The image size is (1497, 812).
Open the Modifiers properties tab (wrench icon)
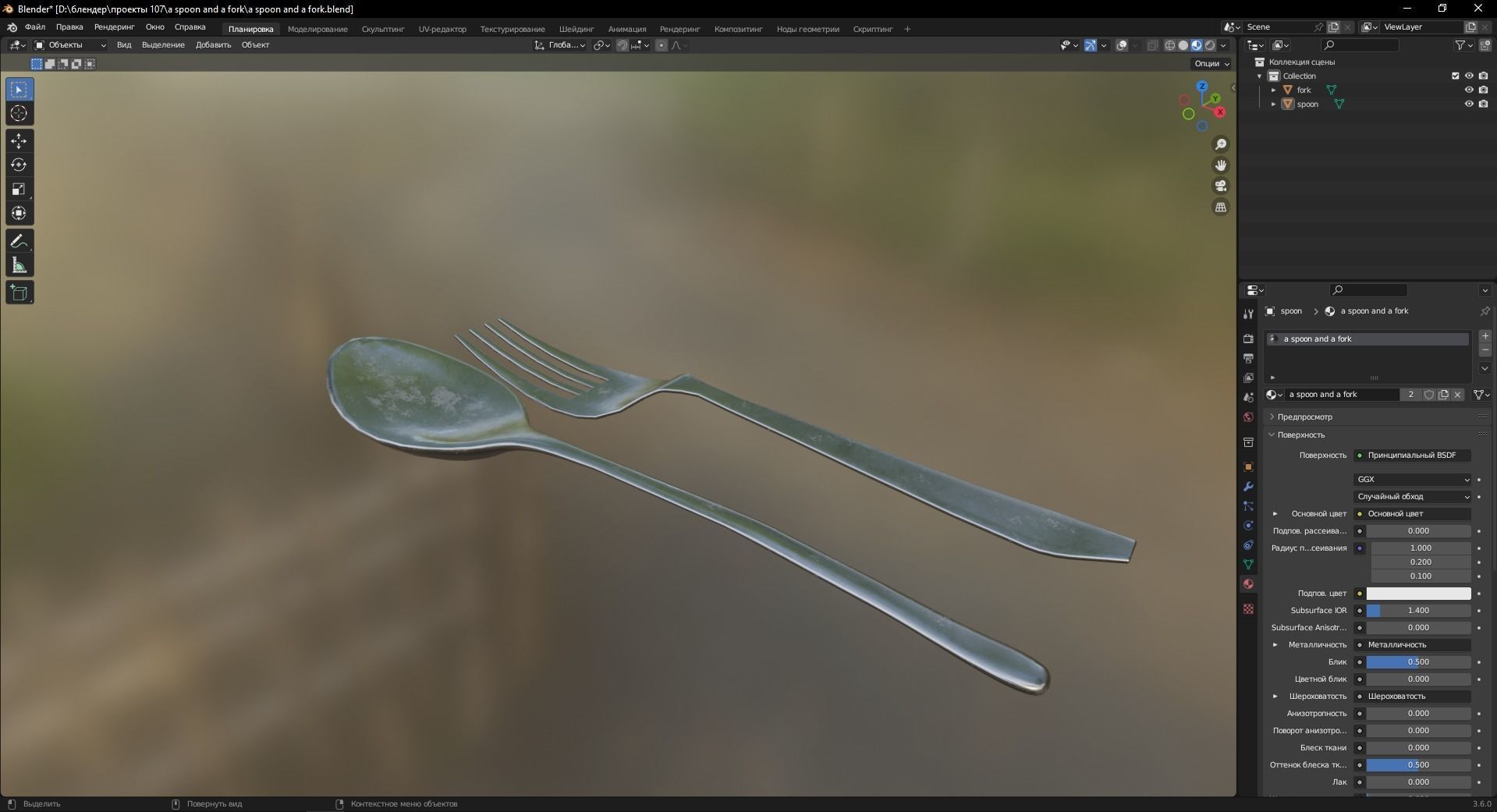(x=1247, y=487)
